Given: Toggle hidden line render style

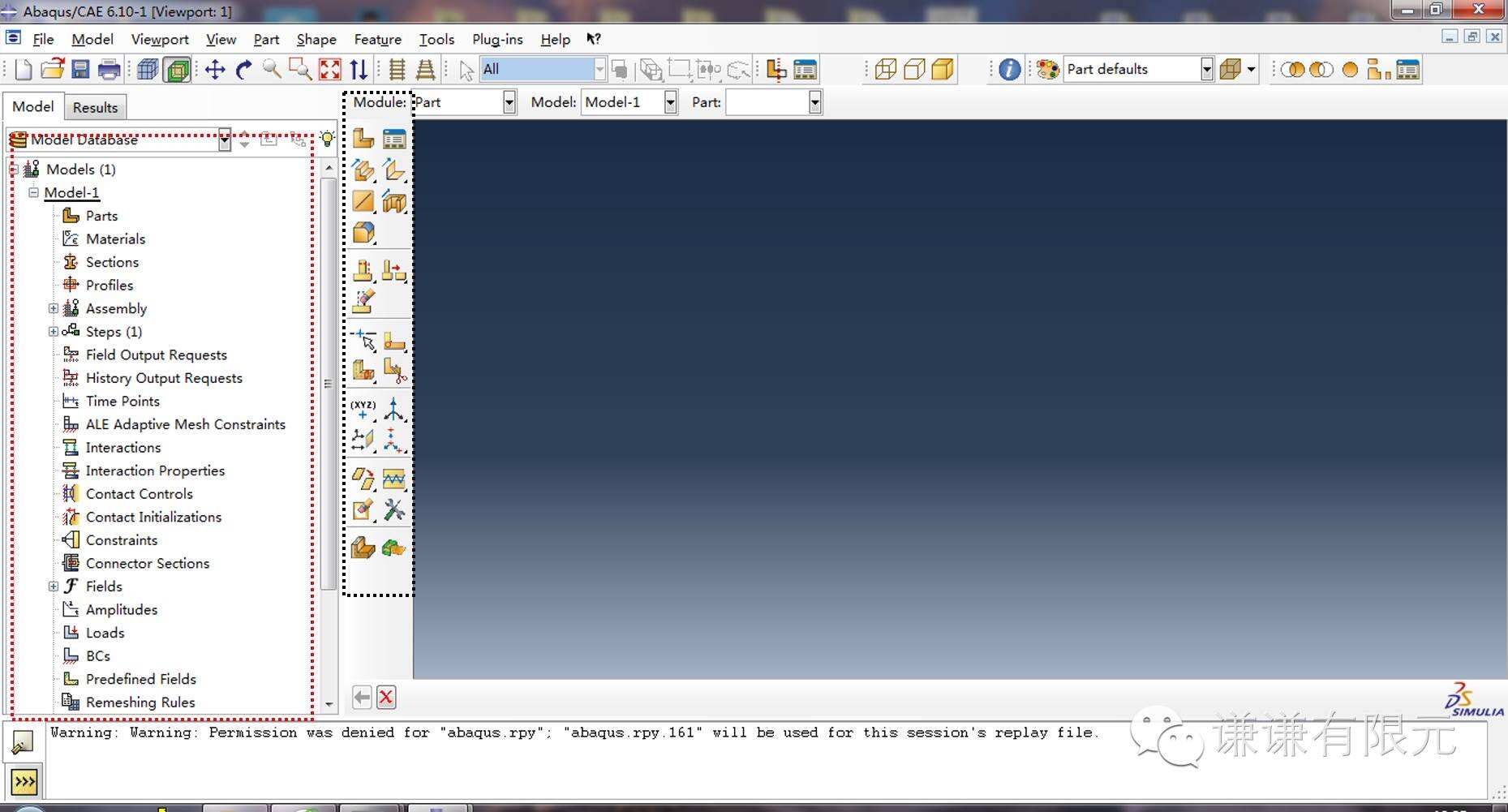Looking at the screenshot, I should 914,70.
